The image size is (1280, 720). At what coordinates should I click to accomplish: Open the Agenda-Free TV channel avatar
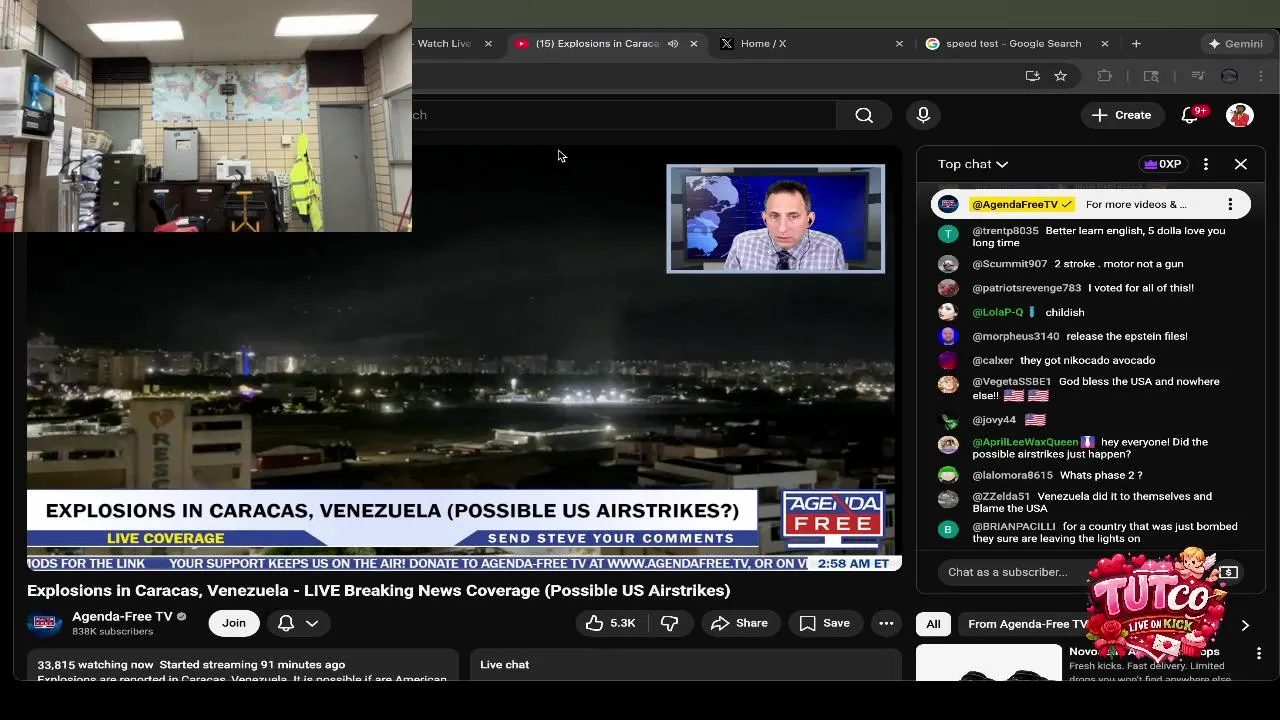click(44, 623)
